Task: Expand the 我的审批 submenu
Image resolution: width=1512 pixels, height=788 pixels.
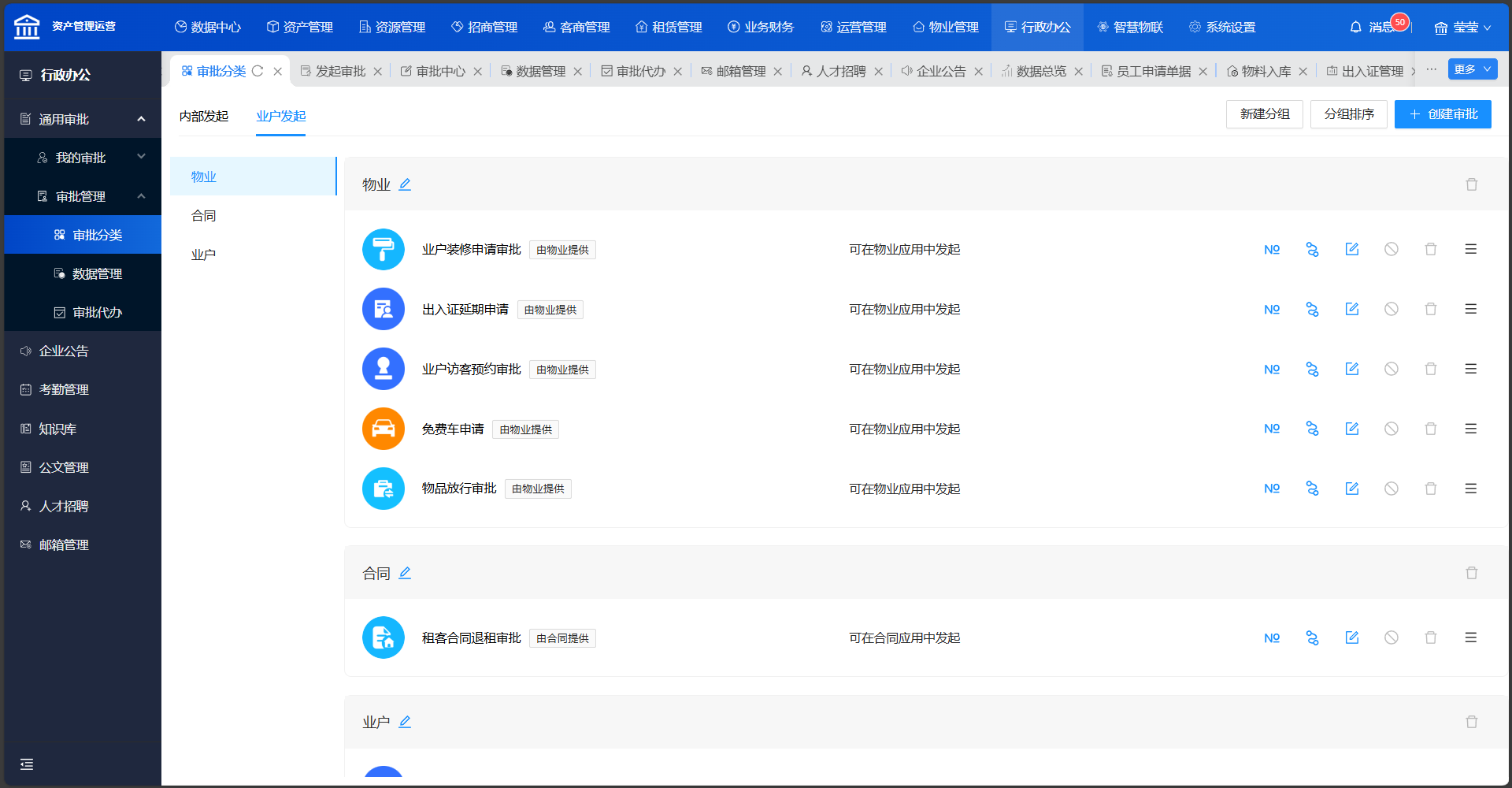Action: [x=141, y=158]
